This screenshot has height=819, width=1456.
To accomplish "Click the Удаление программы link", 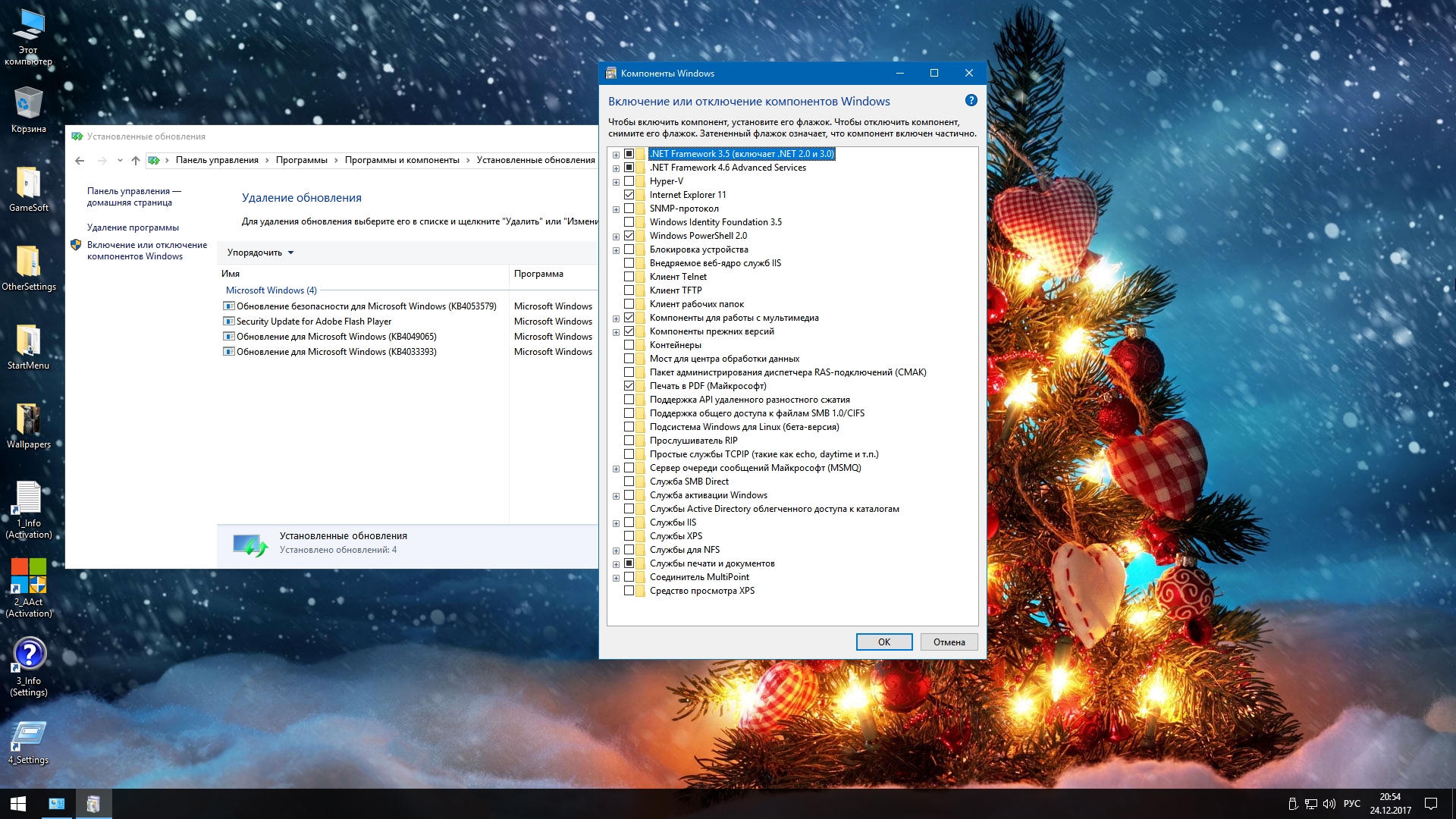I will [x=133, y=227].
